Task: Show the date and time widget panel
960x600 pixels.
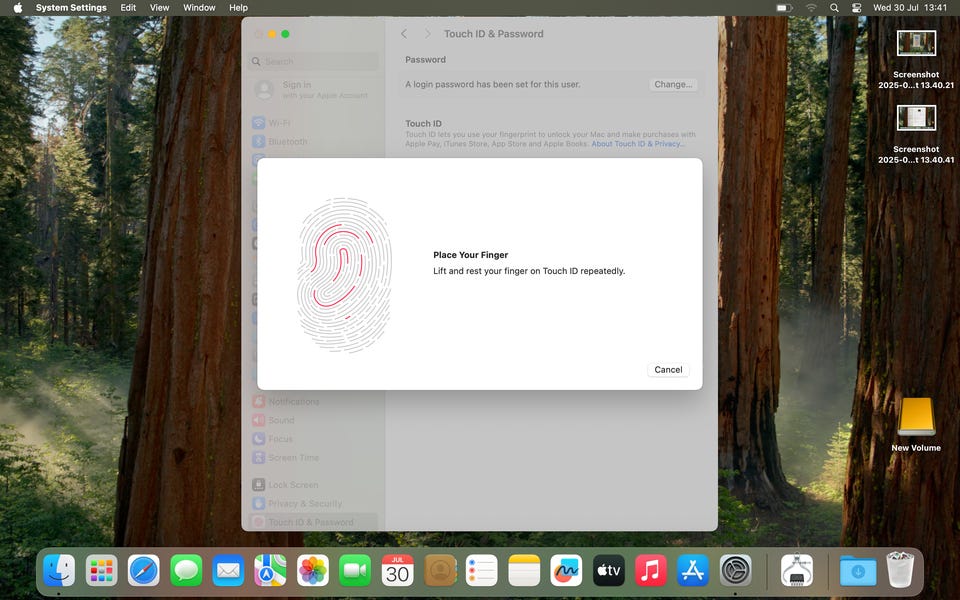Action: [x=910, y=8]
